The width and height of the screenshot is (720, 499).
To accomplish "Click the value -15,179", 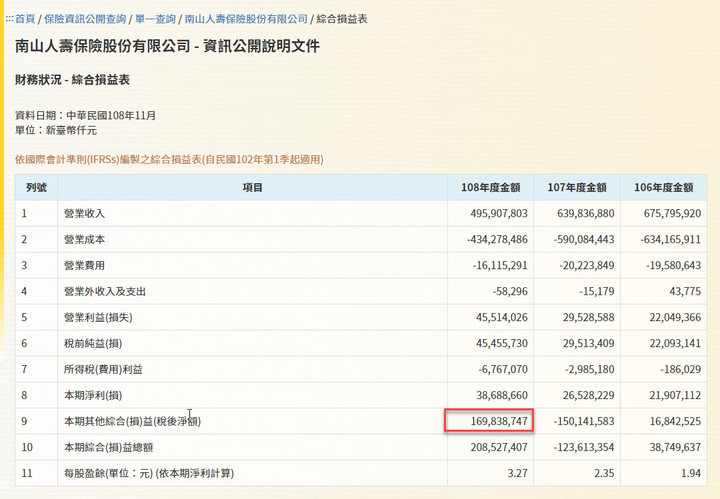I will (597, 292).
